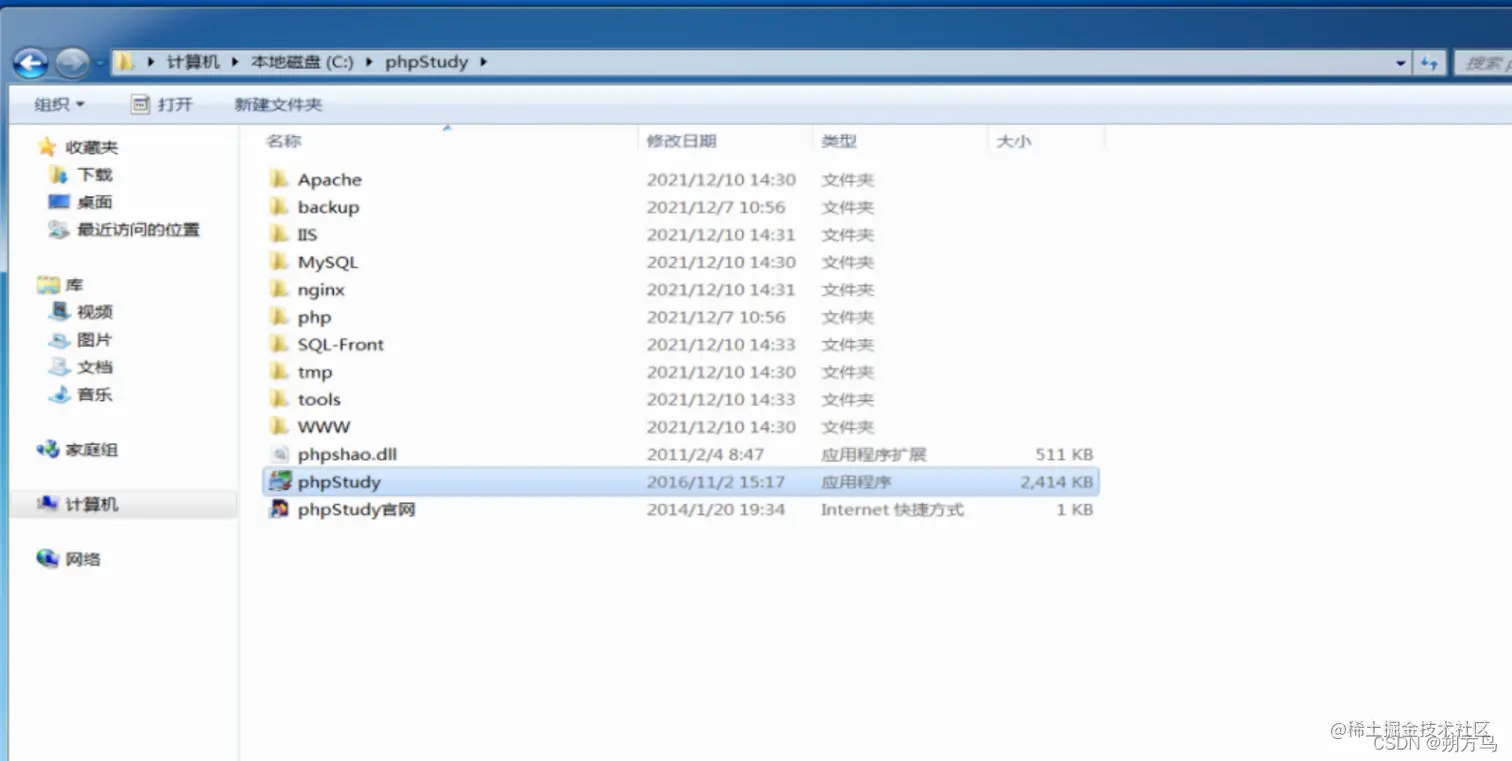
Task: Click the Forward navigation arrow
Action: click(x=72, y=63)
